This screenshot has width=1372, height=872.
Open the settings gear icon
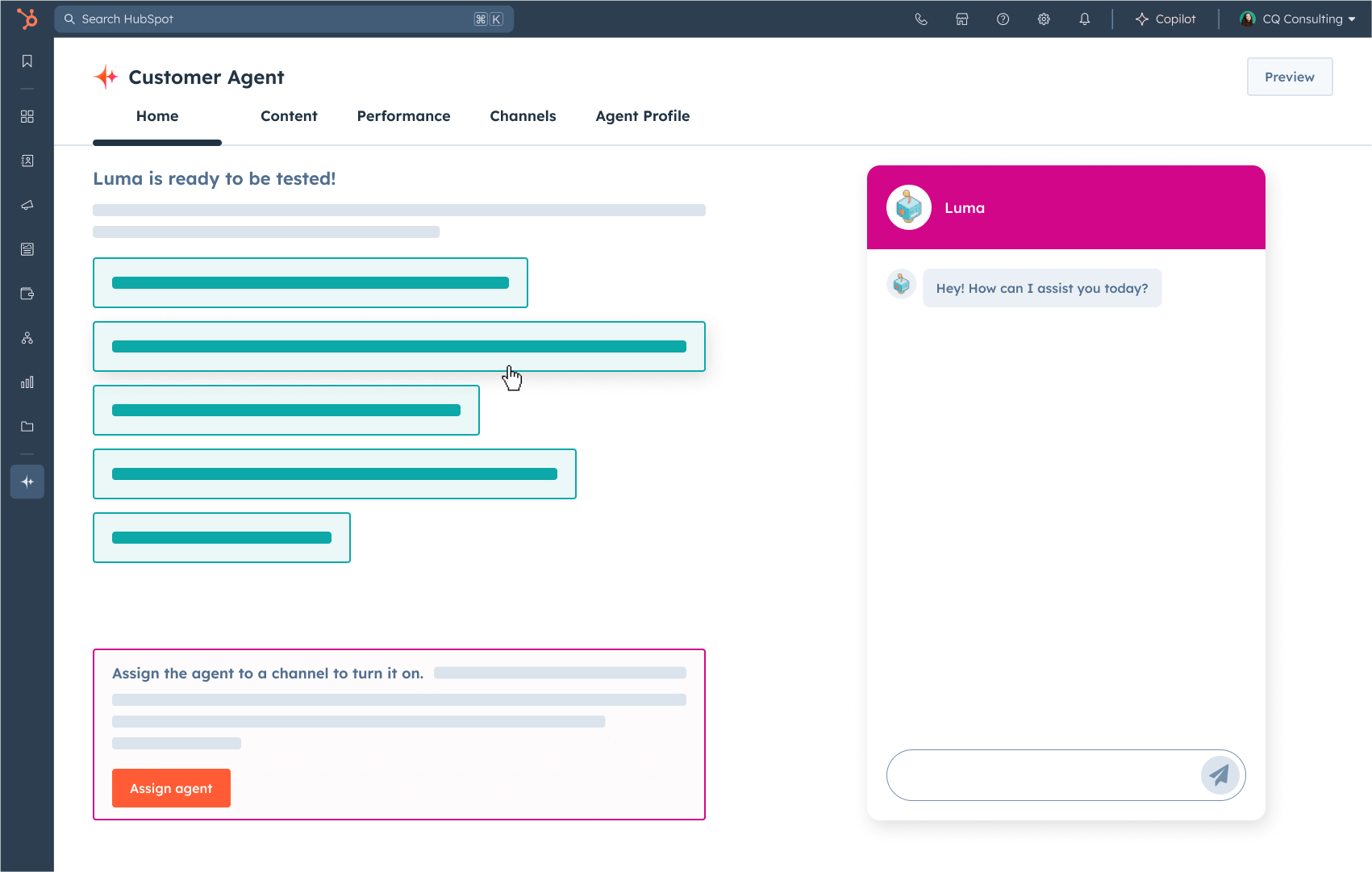tap(1044, 19)
